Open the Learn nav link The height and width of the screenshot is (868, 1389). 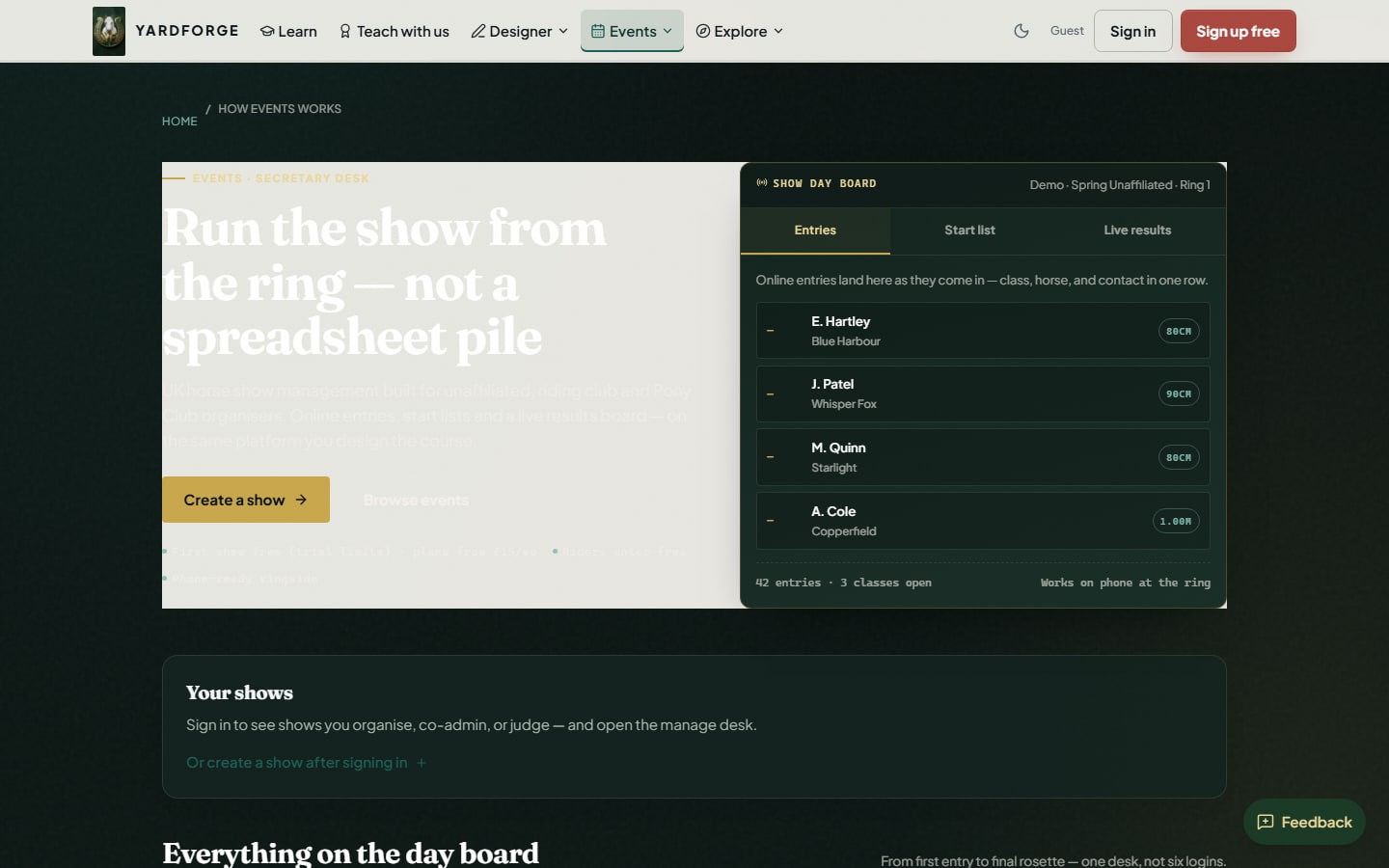pos(288,31)
